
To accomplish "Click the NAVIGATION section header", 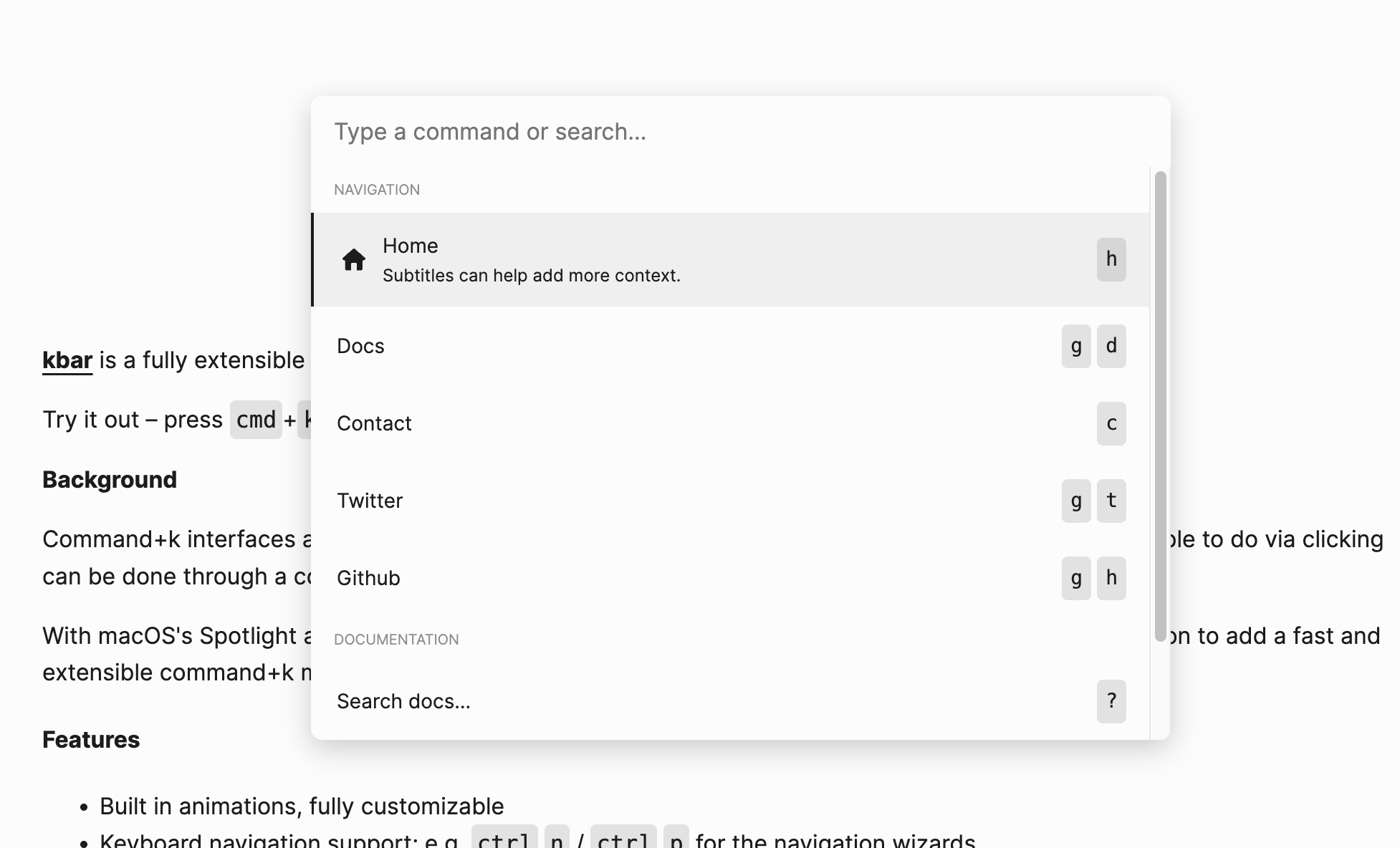I will 376,189.
